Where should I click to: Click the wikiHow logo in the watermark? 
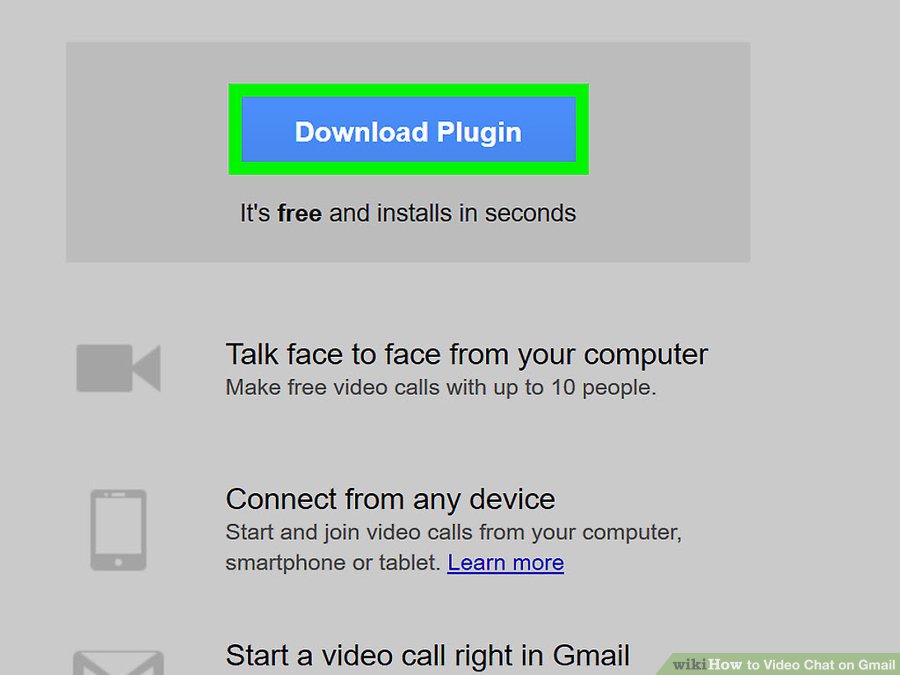707,664
